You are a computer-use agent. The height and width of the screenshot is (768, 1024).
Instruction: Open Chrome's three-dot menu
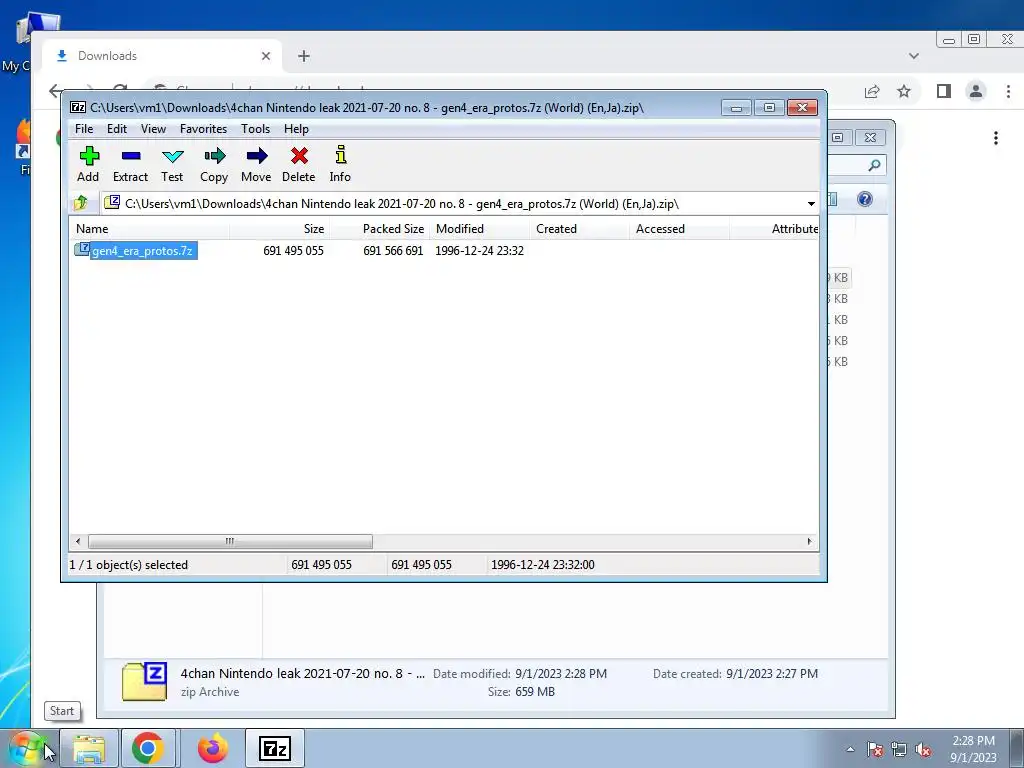1008,91
